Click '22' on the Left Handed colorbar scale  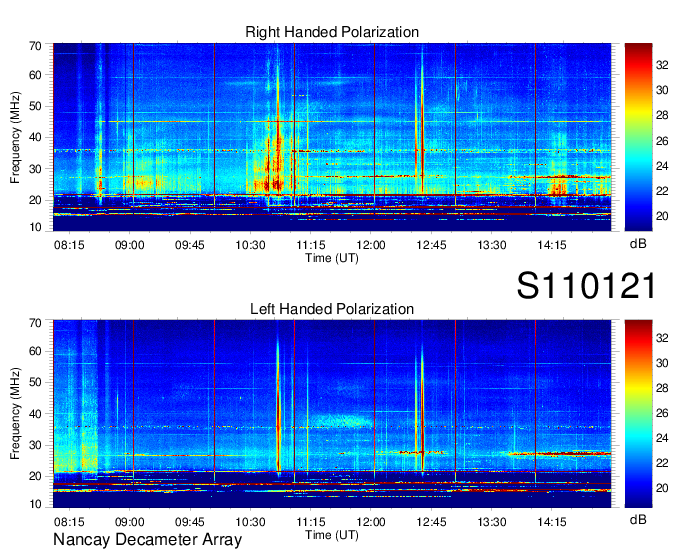662,463
